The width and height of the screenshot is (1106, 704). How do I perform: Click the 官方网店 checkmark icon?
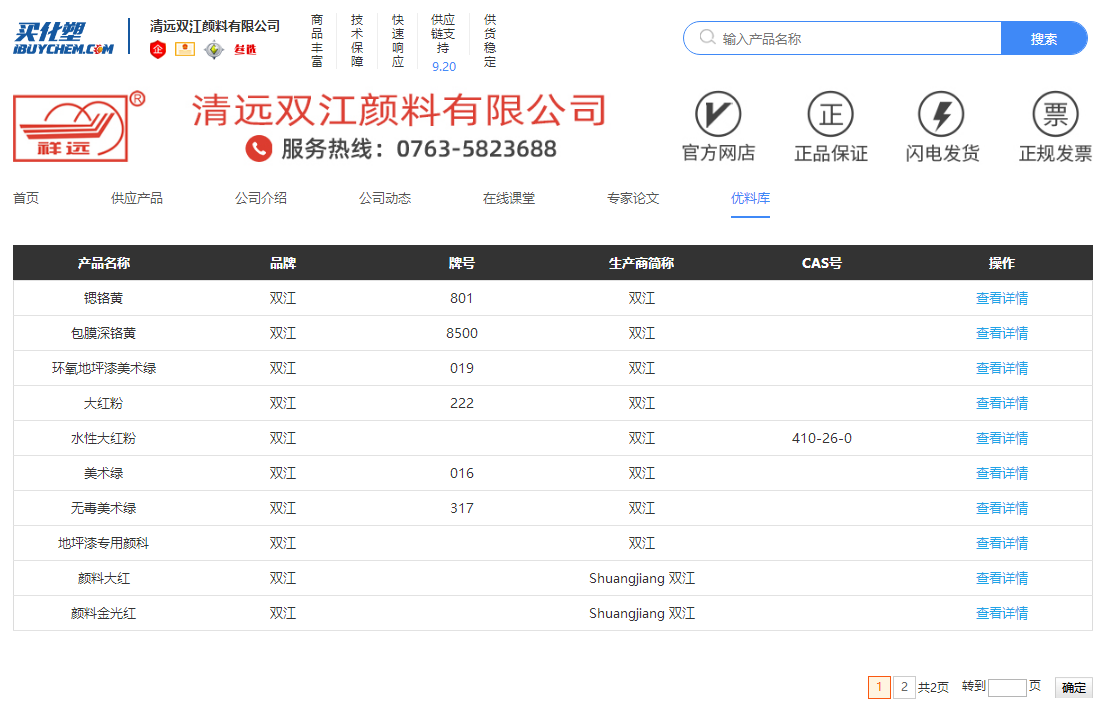pyautogui.click(x=718, y=114)
